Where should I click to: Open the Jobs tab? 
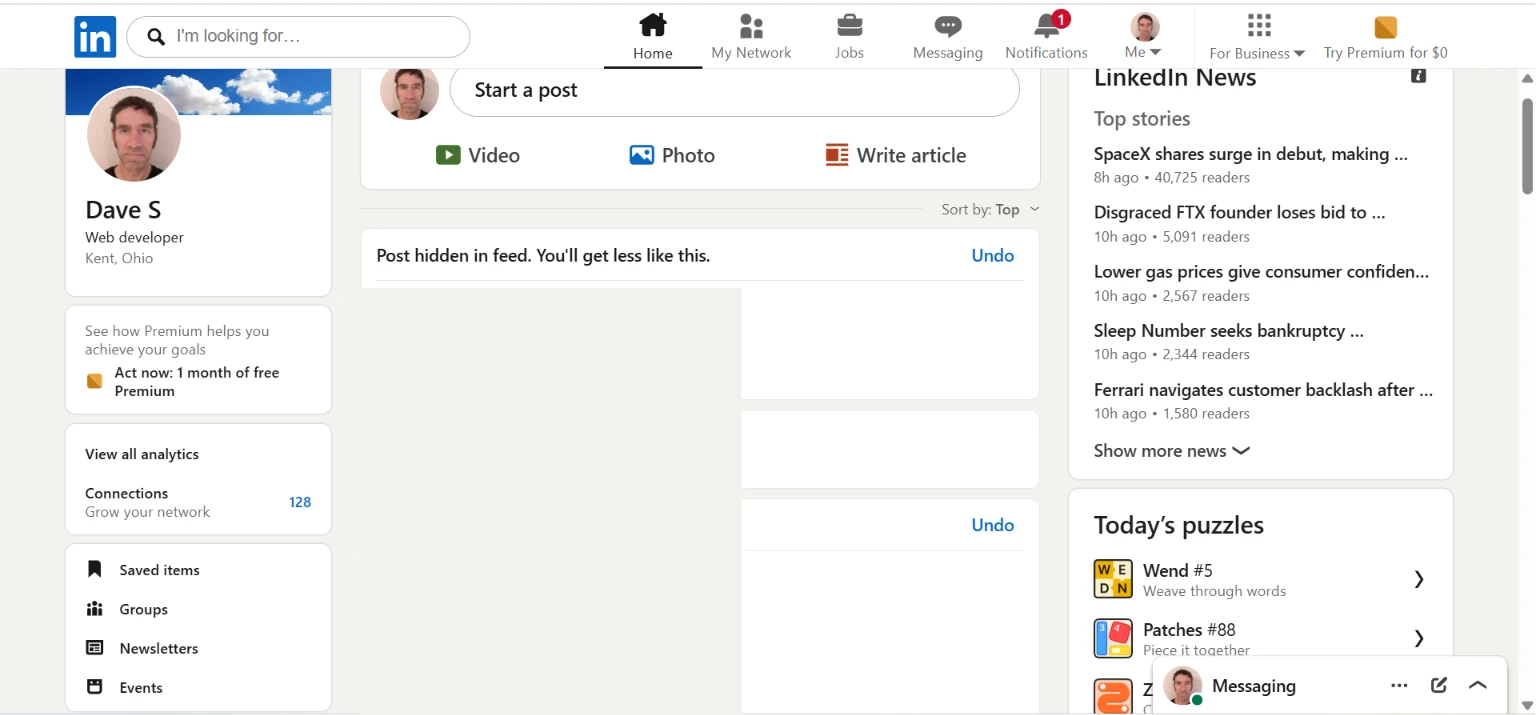pyautogui.click(x=849, y=37)
